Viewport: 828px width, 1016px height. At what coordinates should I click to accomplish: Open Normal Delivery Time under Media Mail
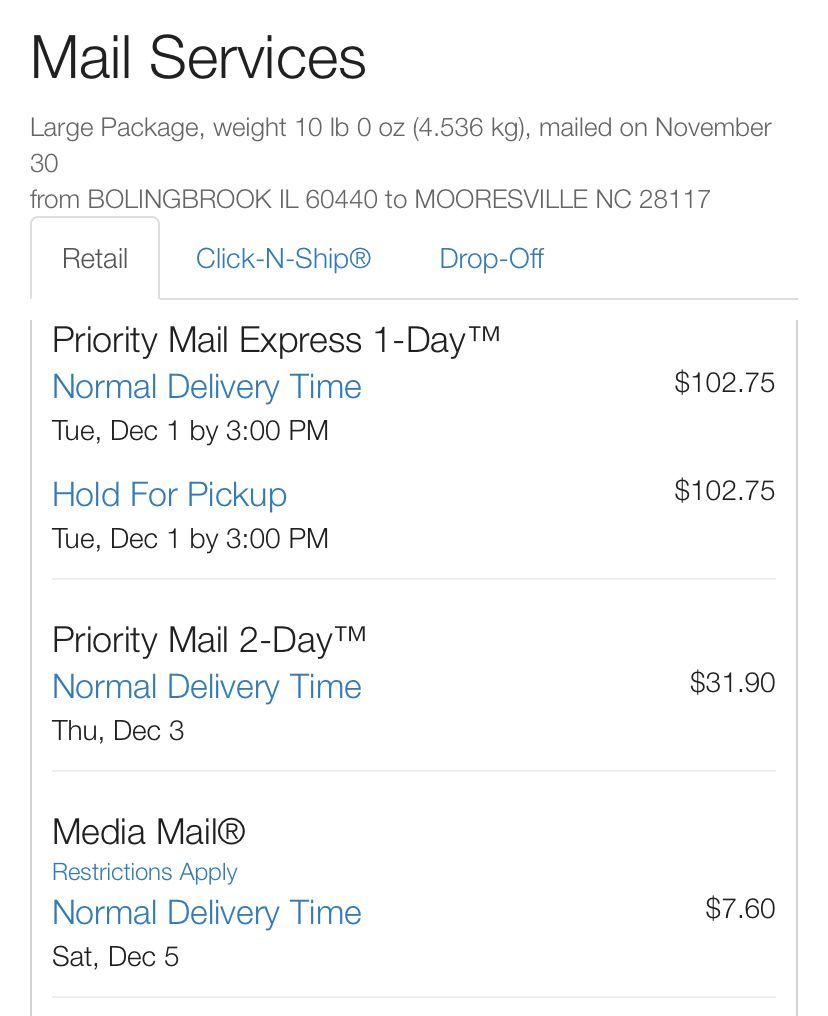(x=207, y=912)
